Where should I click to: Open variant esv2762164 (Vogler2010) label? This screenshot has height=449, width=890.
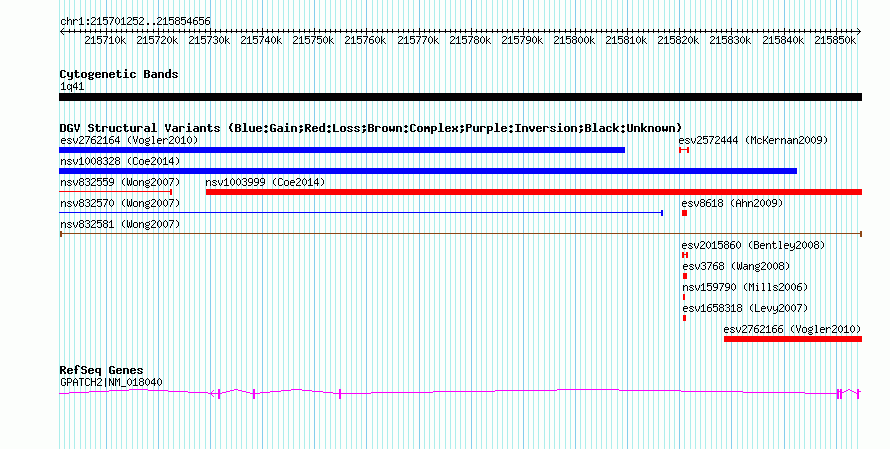tap(129, 140)
